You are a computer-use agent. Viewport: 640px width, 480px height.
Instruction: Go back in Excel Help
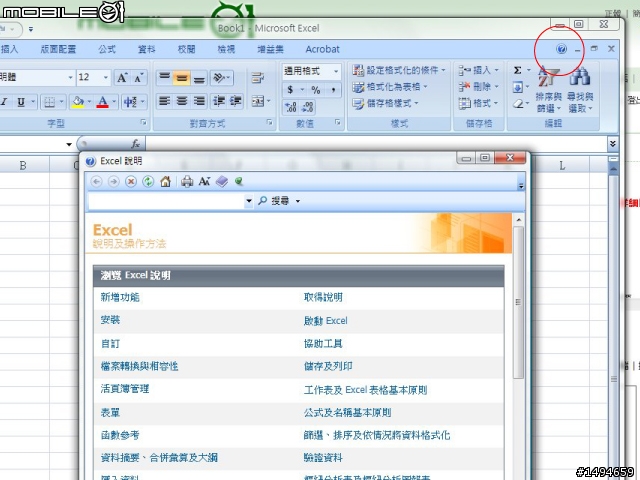click(x=96, y=182)
